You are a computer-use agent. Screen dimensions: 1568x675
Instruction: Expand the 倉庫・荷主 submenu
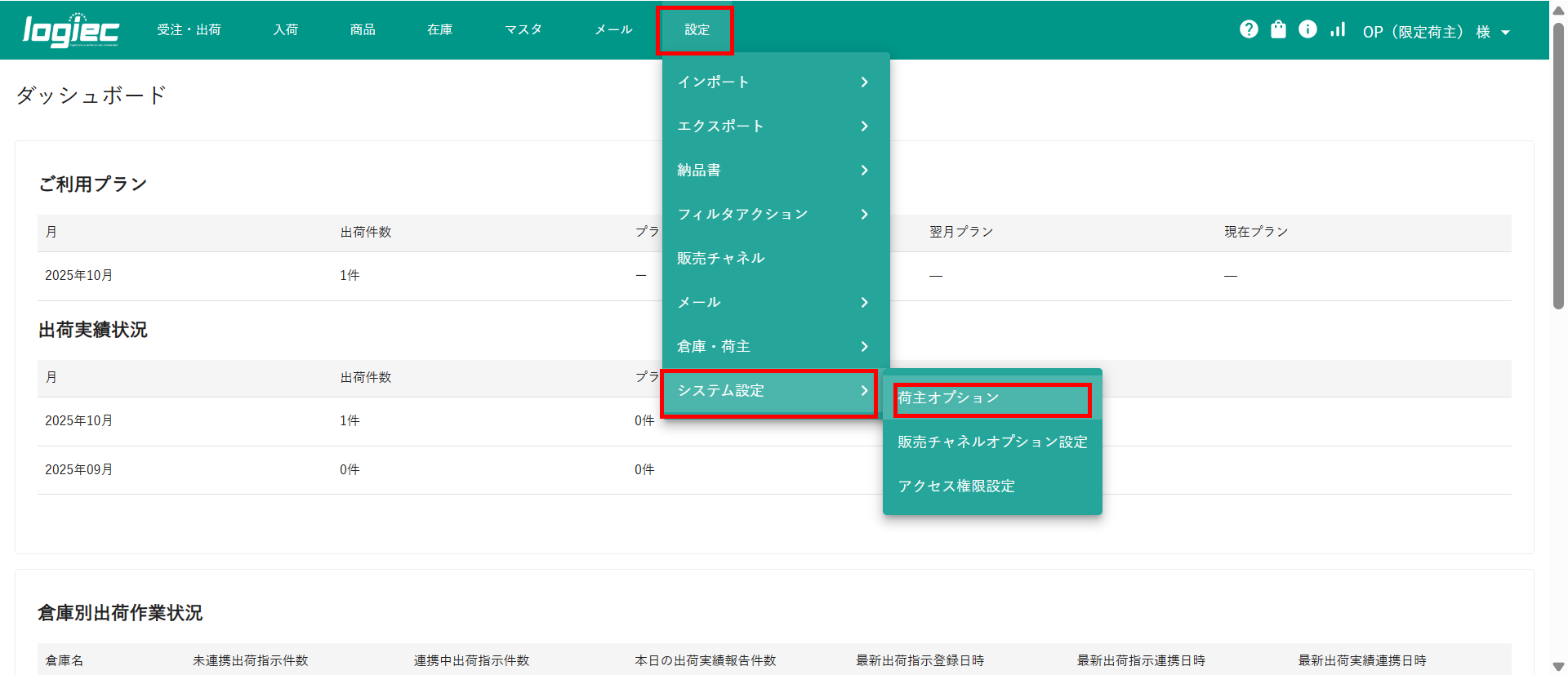(773, 346)
